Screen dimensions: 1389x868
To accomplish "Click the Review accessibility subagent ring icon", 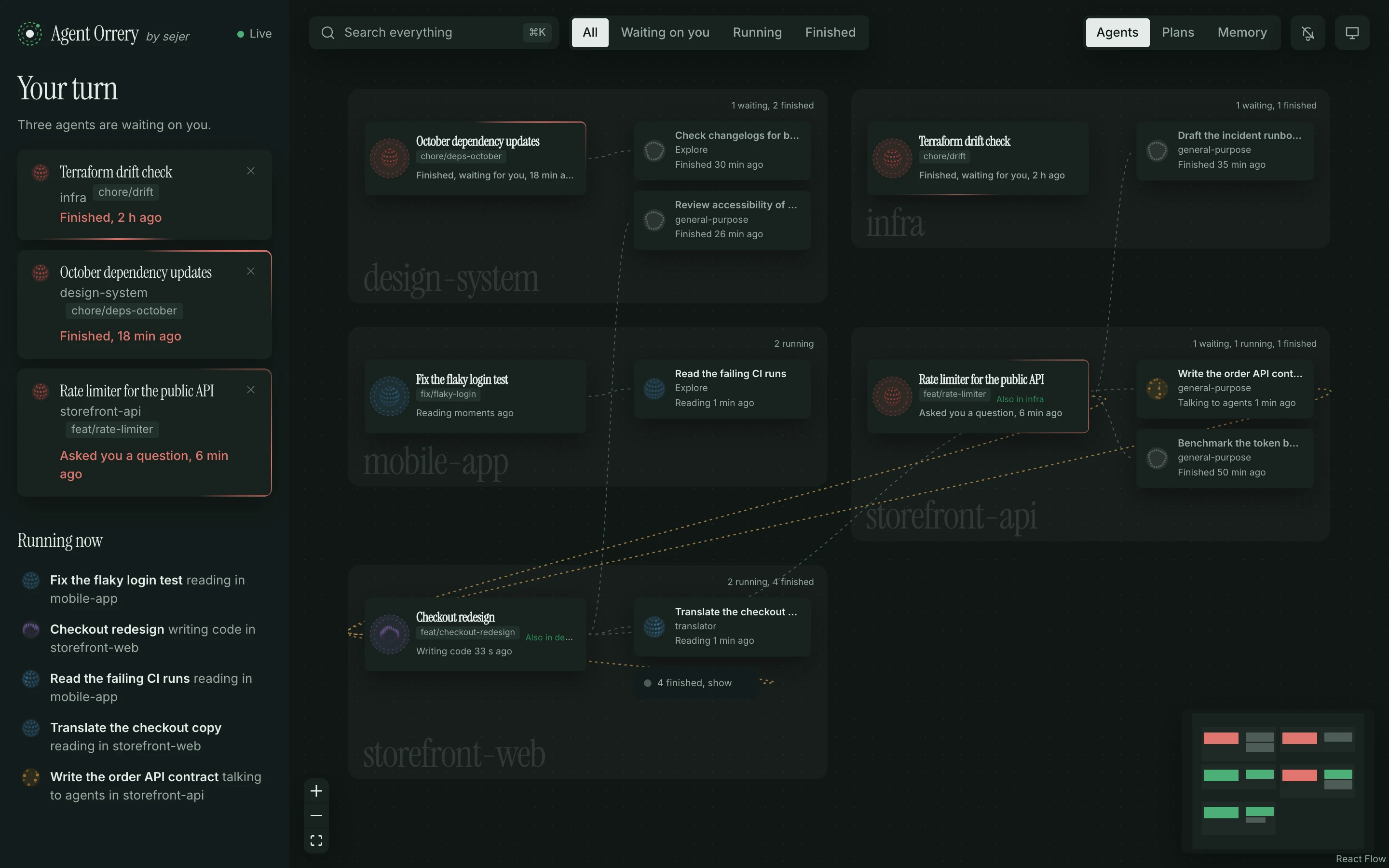I will point(654,220).
